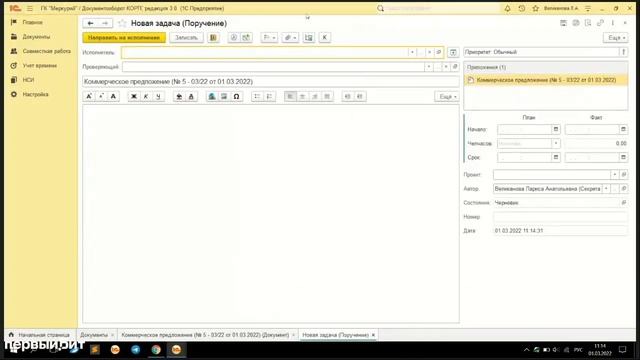
Task: Open notifications bell in title bar
Action: 507,8
